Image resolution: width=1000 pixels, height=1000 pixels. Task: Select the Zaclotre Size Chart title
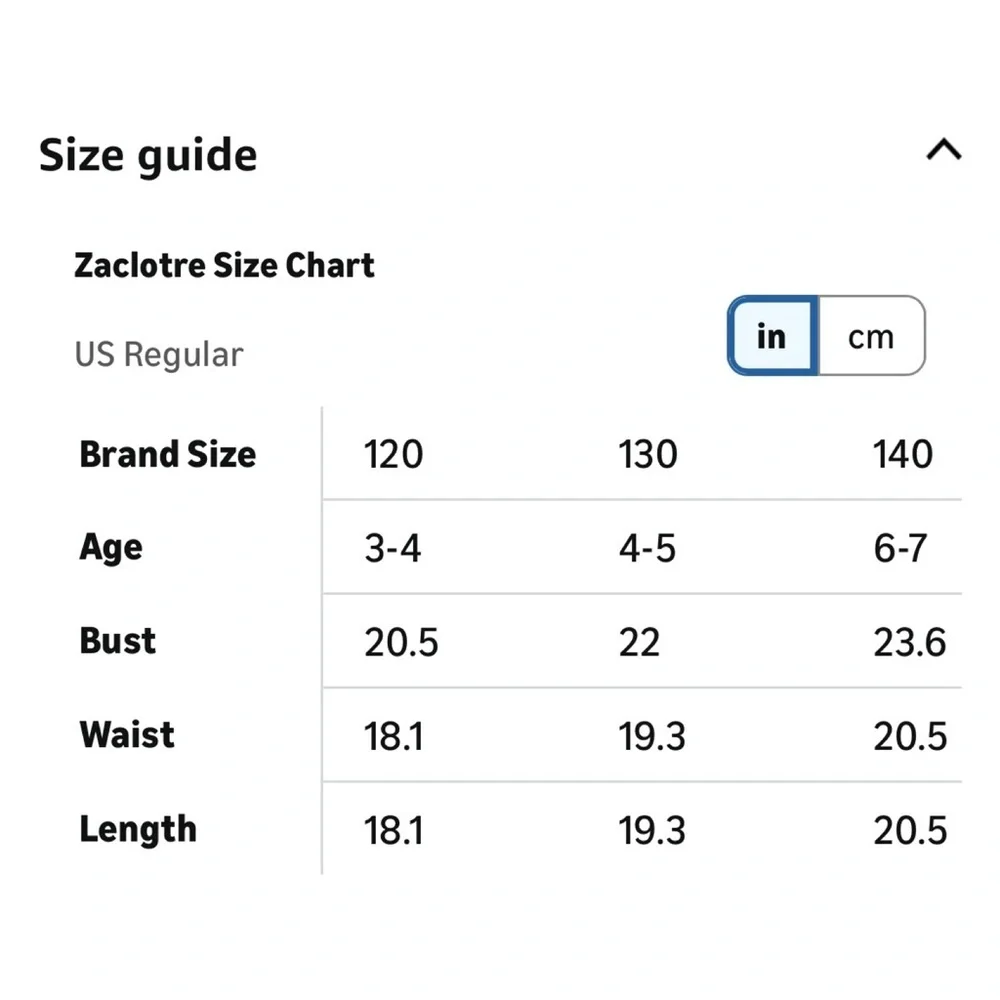pos(224,265)
